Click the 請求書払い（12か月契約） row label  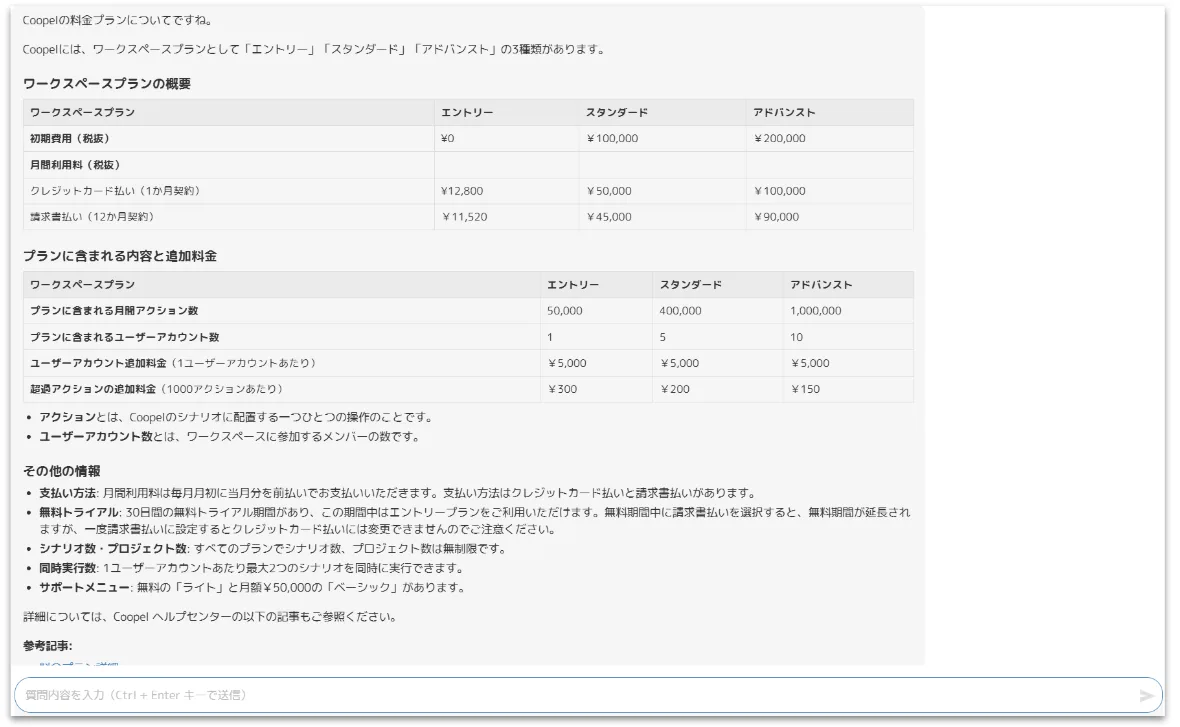coord(92,217)
